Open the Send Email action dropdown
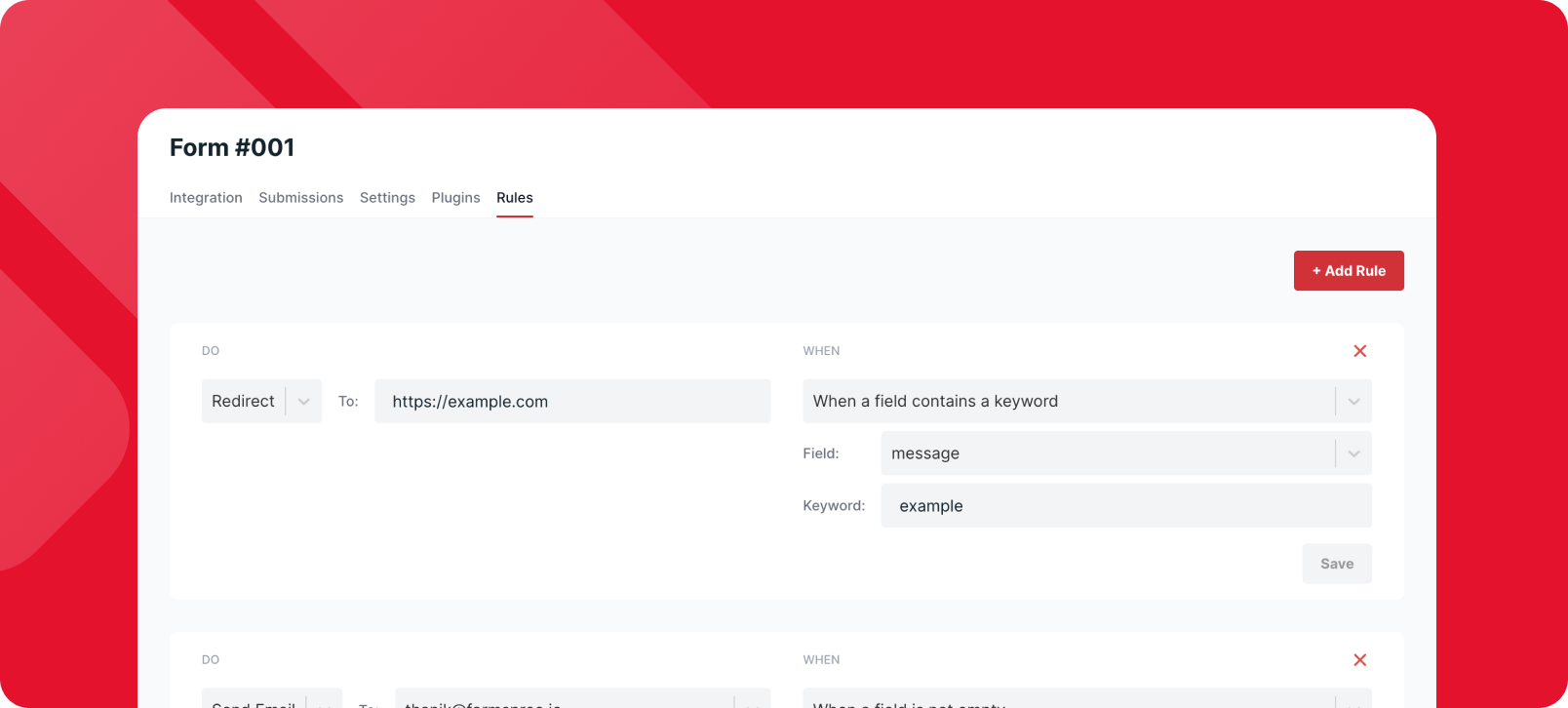Screen dimensions: 1568x708 (254, 701)
